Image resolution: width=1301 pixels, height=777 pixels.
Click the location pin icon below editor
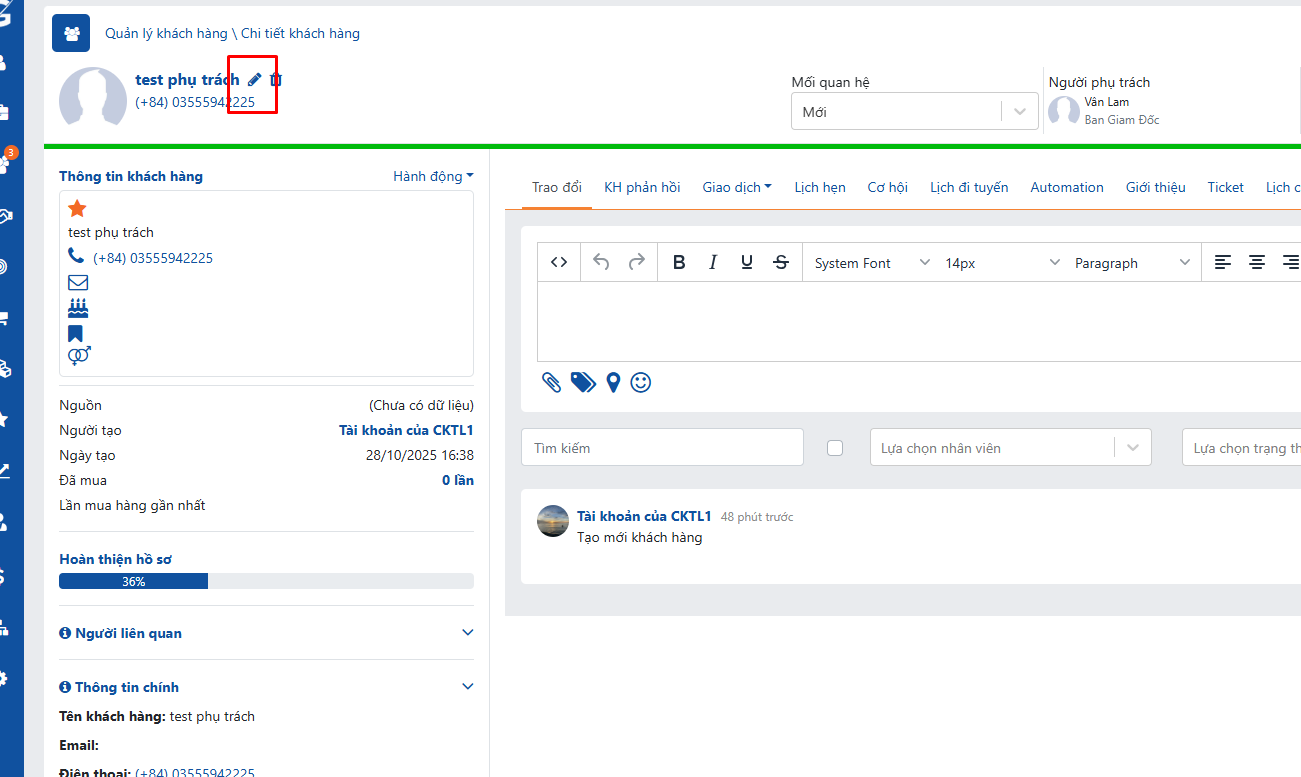tap(613, 382)
